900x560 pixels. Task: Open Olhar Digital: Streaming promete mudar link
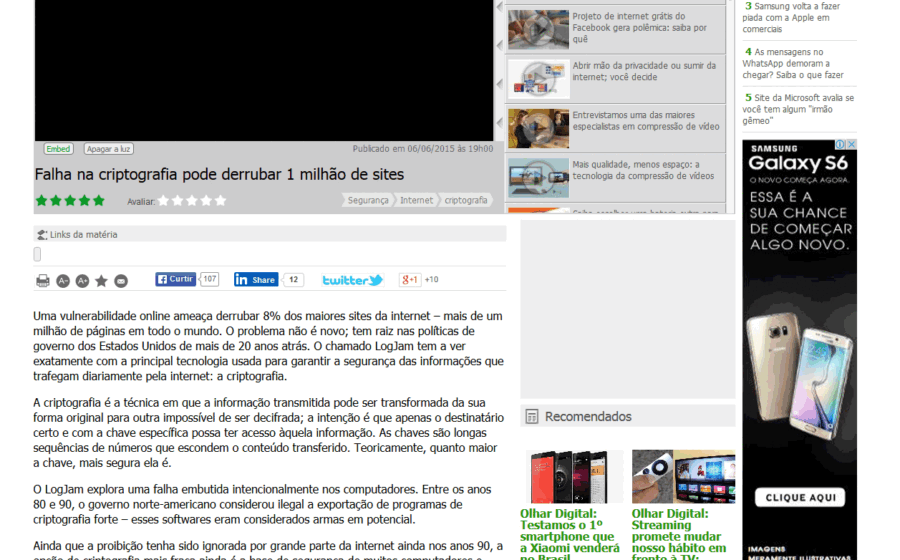pyautogui.click(x=680, y=534)
